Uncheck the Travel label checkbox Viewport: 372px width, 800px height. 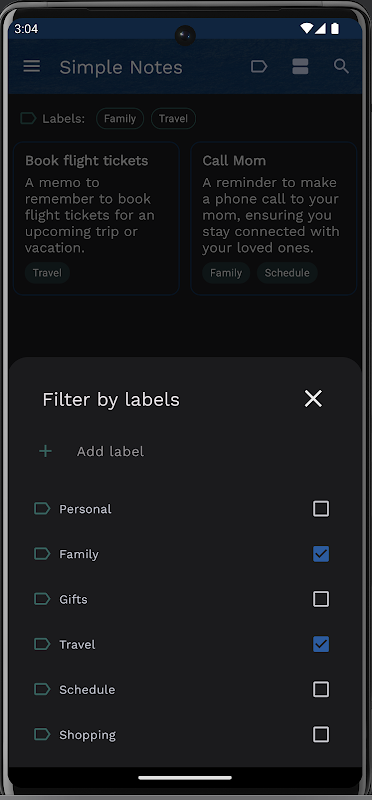tap(321, 644)
